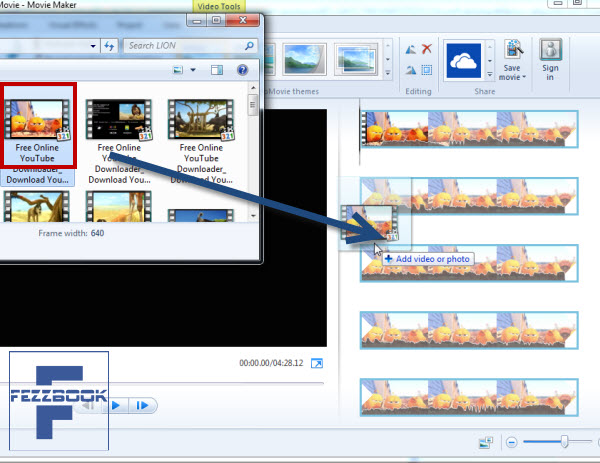Screen dimensions: 600x463
Task: Click in the Search LION field
Action: (190, 46)
